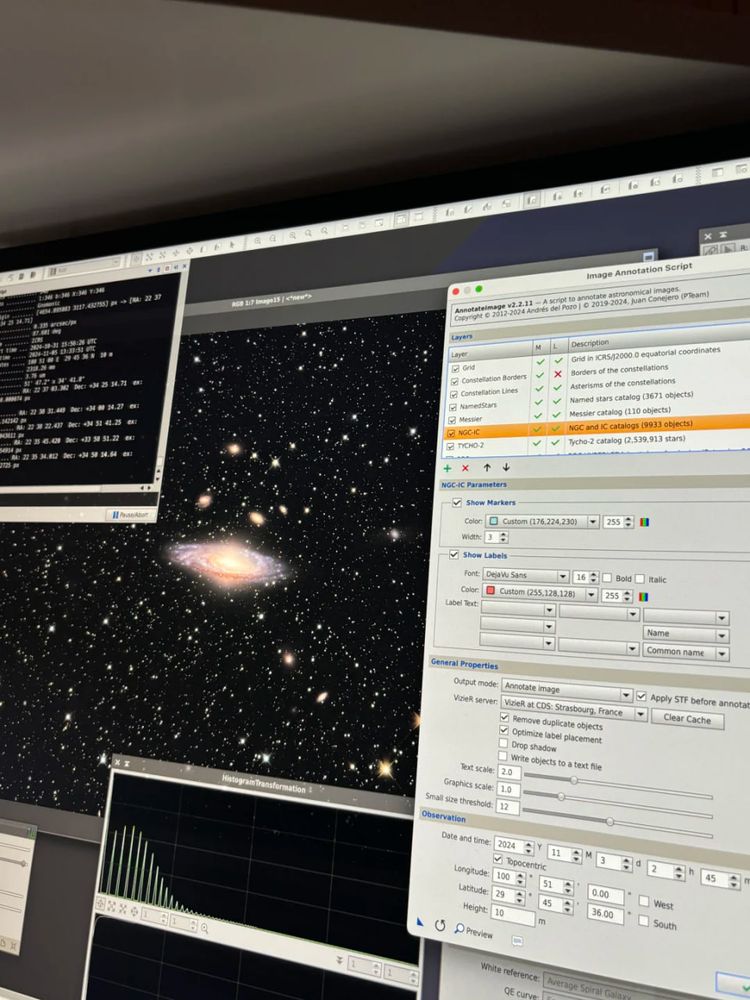The width and height of the screenshot is (750, 1000).
Task: Click the small documentation icon beside Preview
Action: pos(518,941)
